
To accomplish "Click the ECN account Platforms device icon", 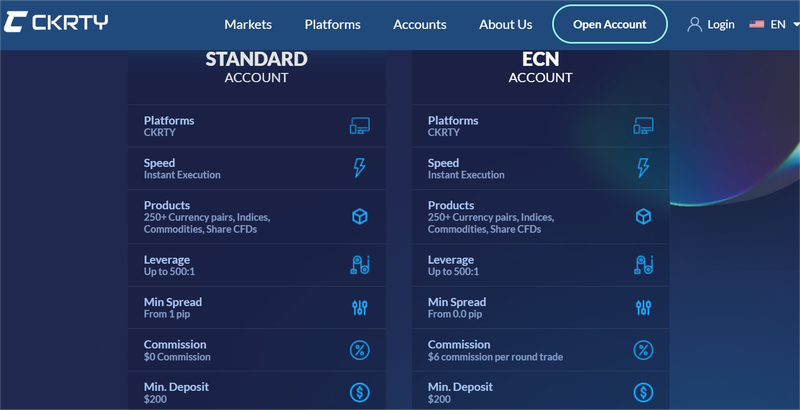I will [x=643, y=126].
